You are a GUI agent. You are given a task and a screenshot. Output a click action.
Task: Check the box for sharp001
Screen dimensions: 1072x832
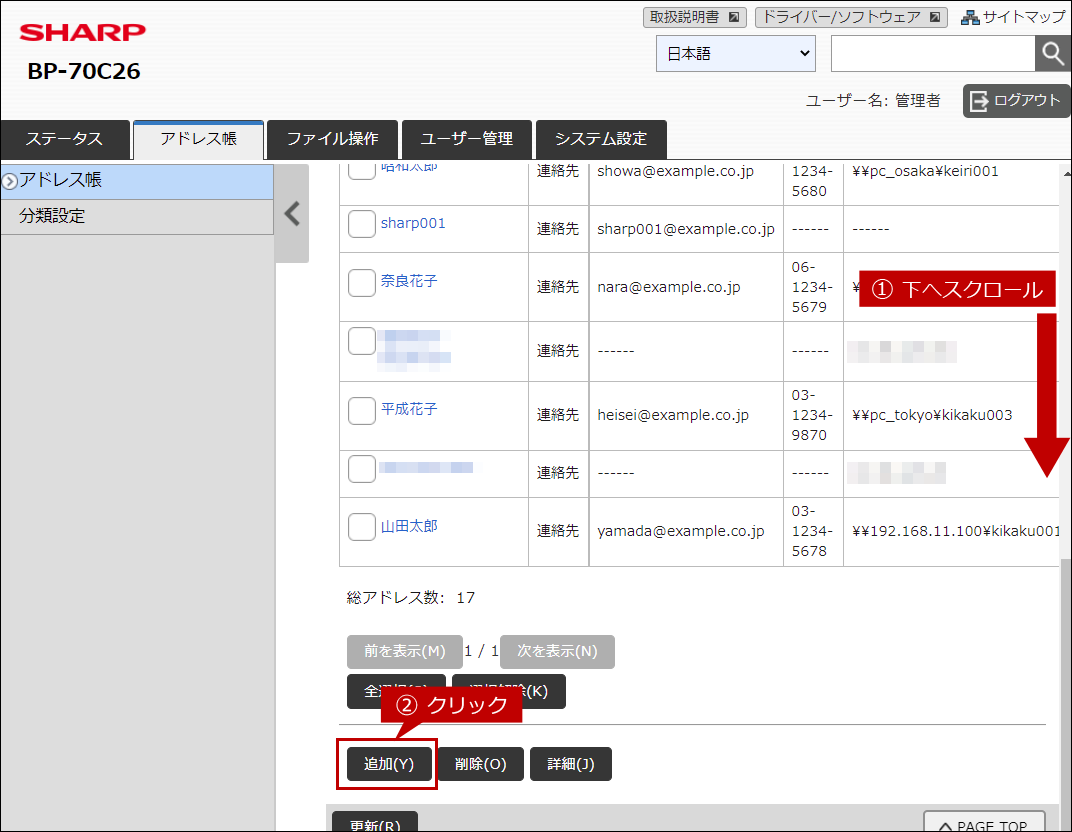pyautogui.click(x=362, y=224)
